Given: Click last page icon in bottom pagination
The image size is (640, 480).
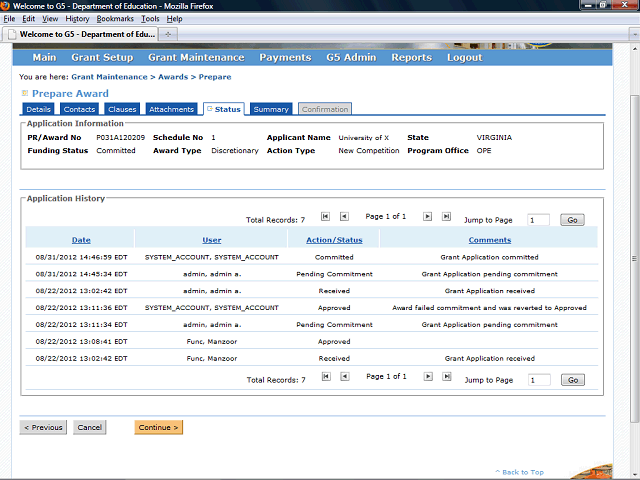Looking at the screenshot, I should coord(446,377).
